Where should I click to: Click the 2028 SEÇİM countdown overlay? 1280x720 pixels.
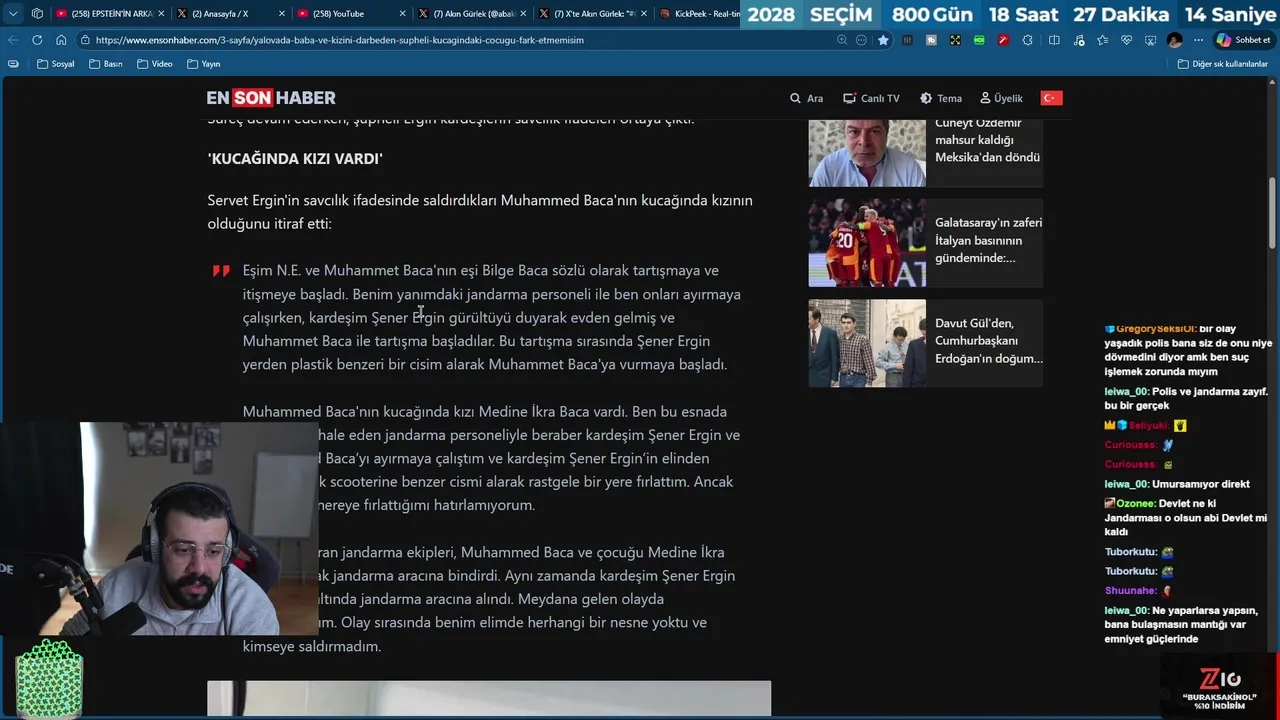point(1010,14)
